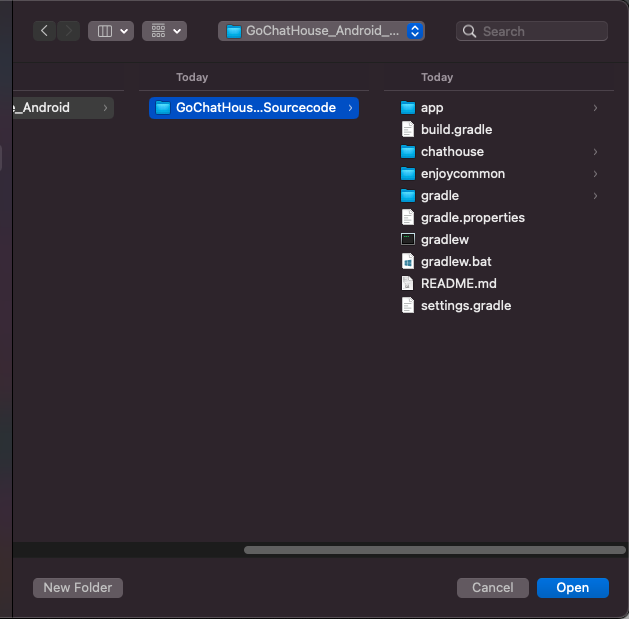
Task: Click the app folder icon
Action: (x=407, y=108)
